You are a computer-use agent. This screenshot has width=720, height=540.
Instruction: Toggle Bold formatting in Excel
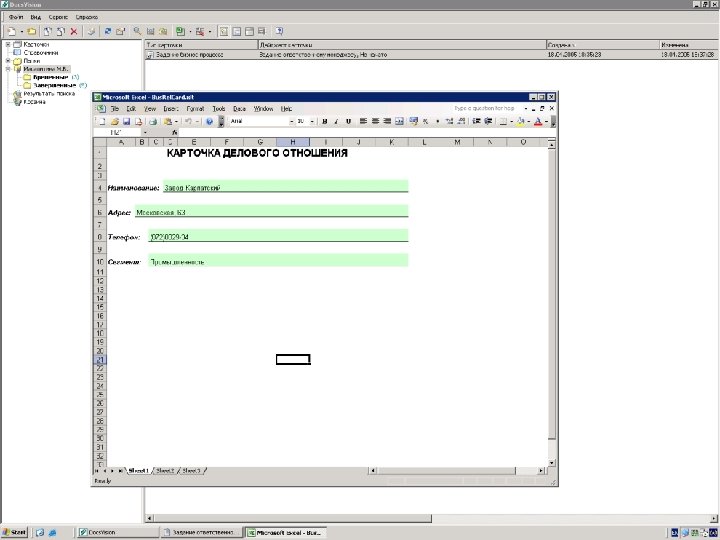[x=325, y=121]
